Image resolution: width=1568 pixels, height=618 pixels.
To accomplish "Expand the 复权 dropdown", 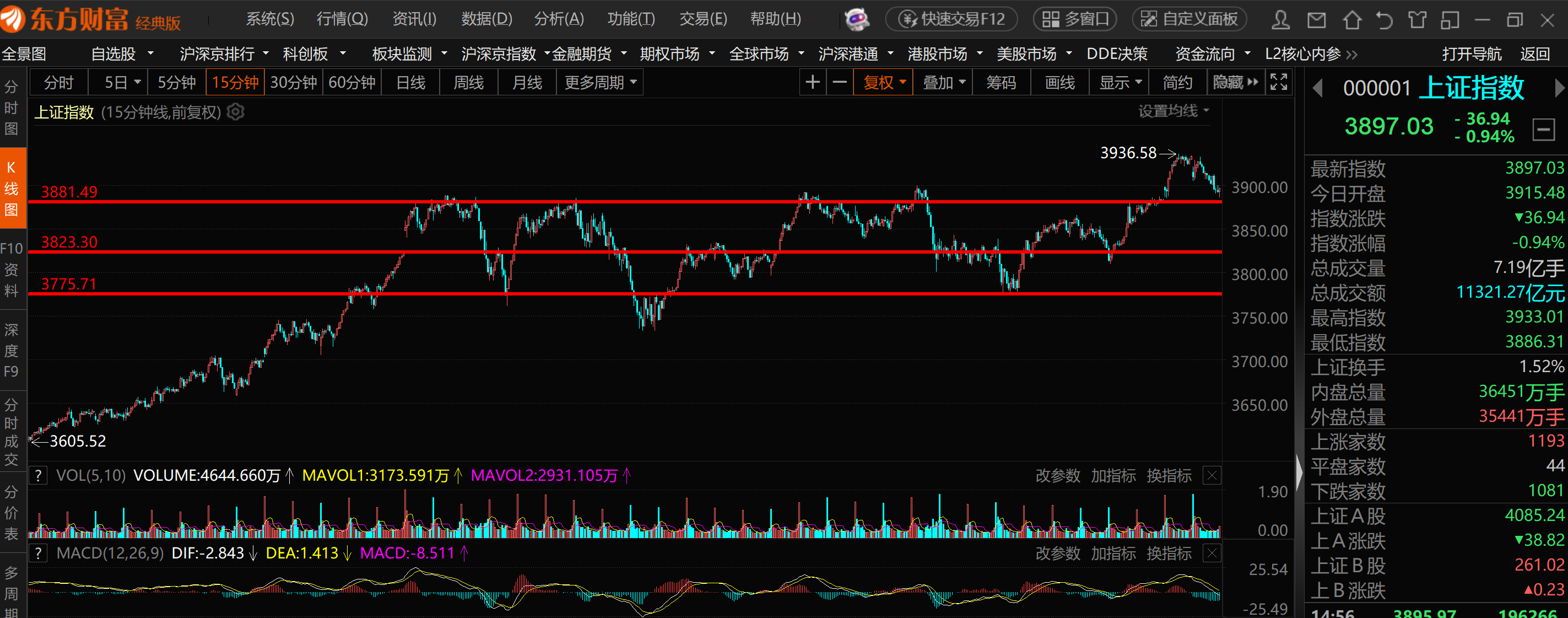I will pyautogui.click(x=883, y=82).
